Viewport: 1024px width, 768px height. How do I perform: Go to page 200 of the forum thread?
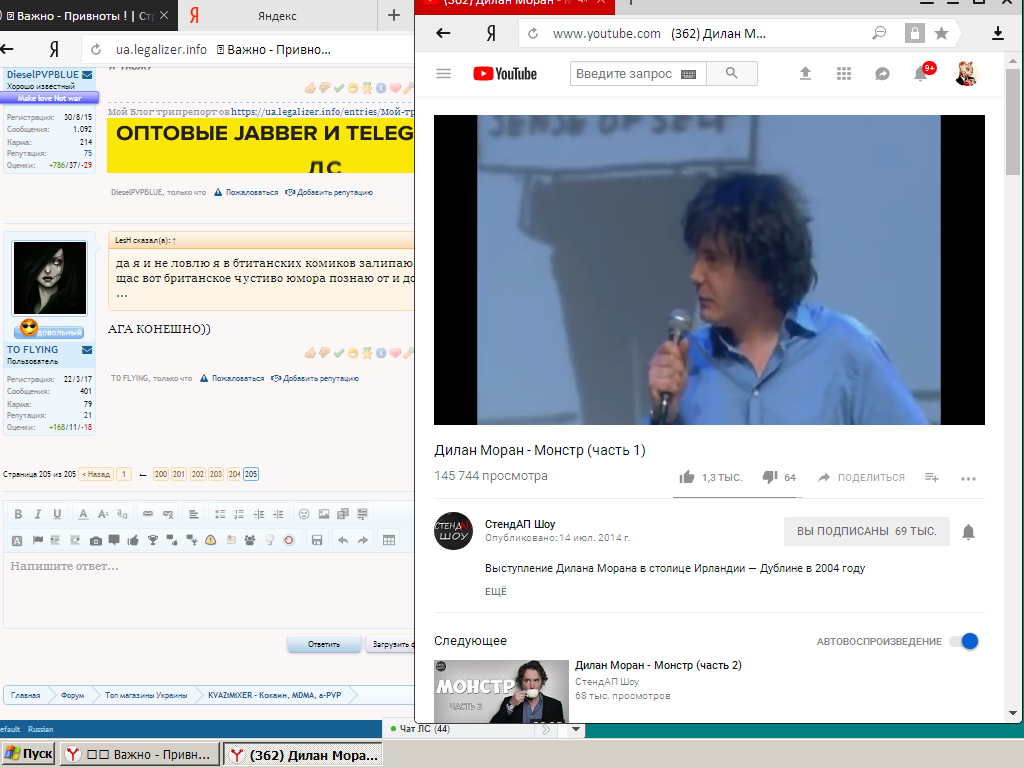pyautogui.click(x=161, y=474)
